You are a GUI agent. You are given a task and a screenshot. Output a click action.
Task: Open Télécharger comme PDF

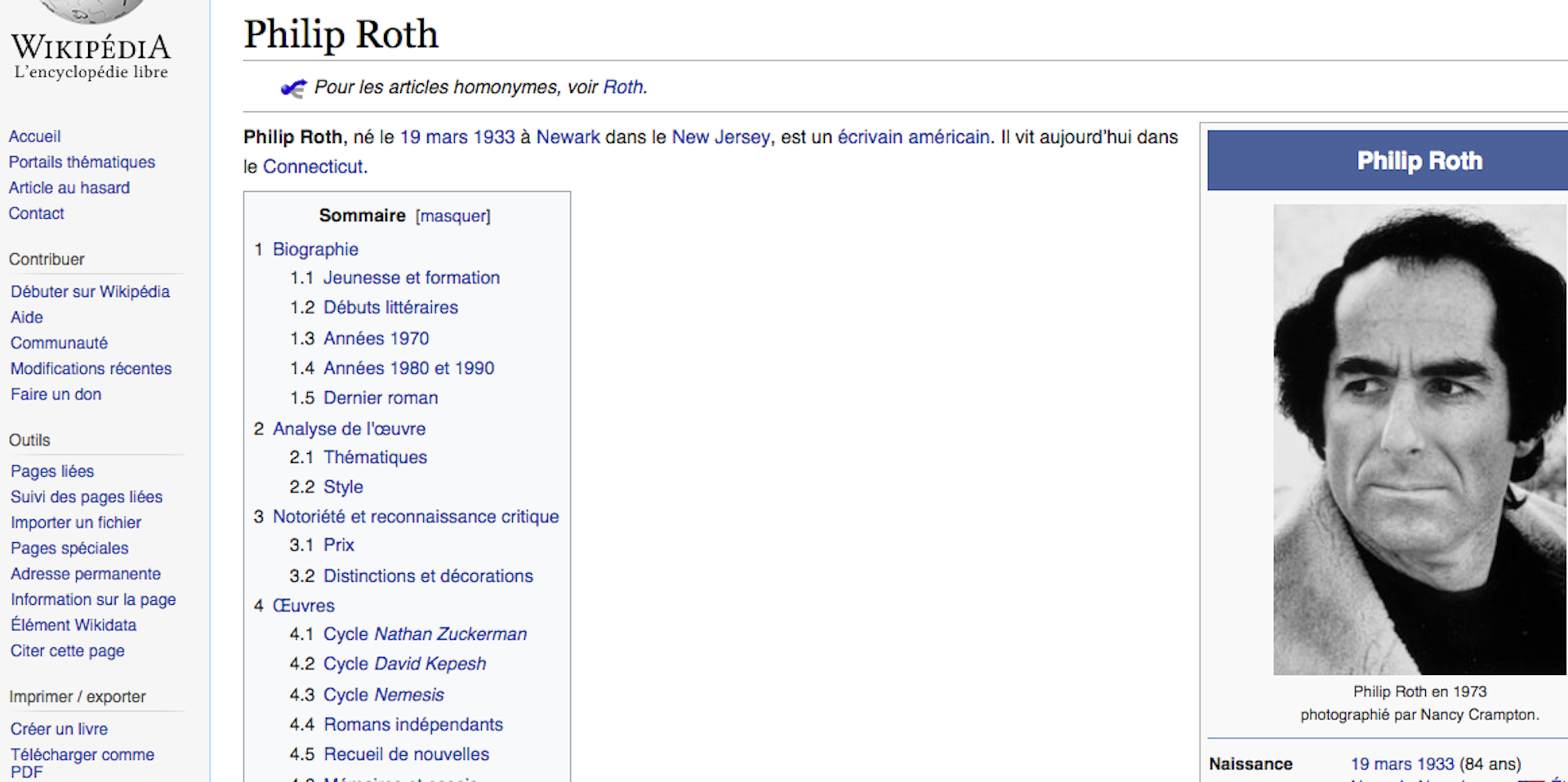pyautogui.click(x=82, y=755)
